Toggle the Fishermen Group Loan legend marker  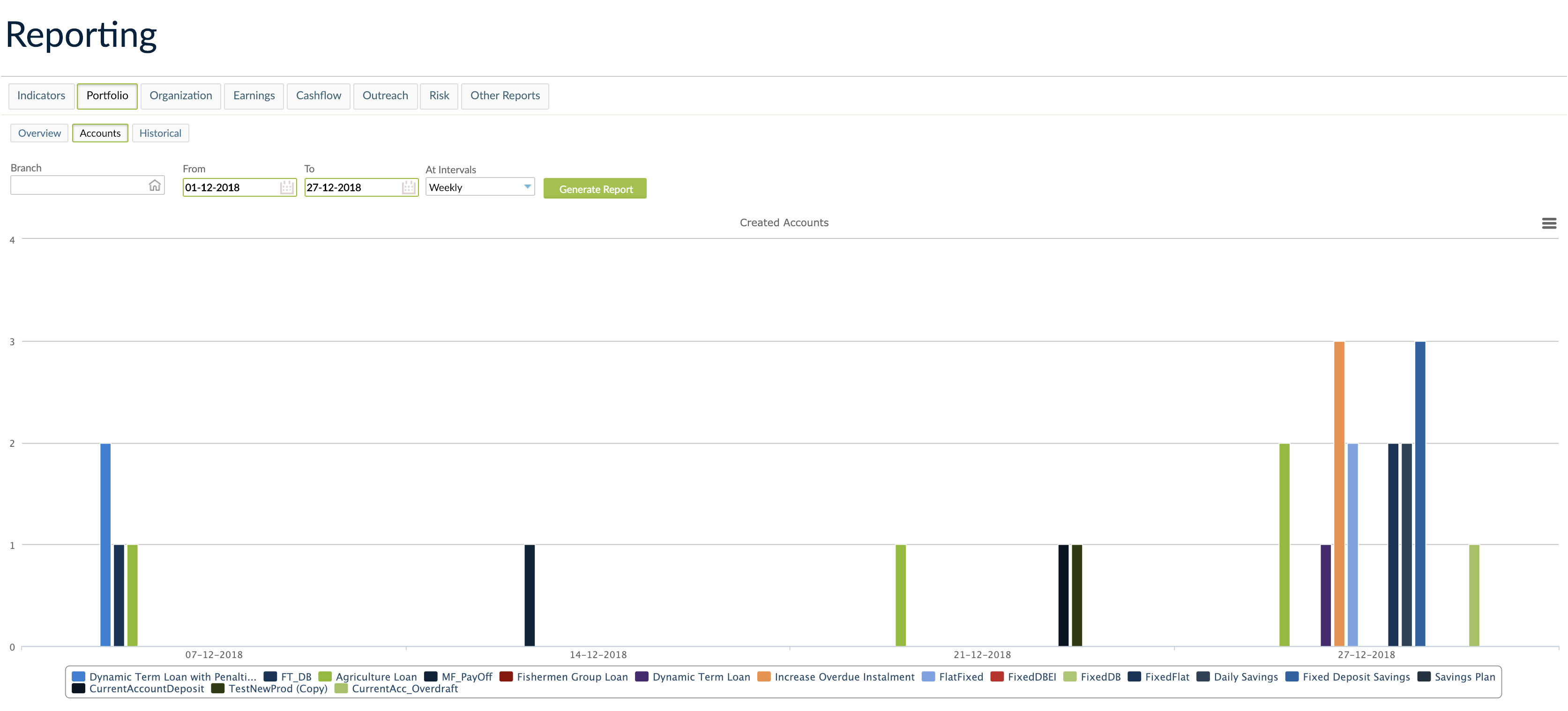tap(506, 676)
